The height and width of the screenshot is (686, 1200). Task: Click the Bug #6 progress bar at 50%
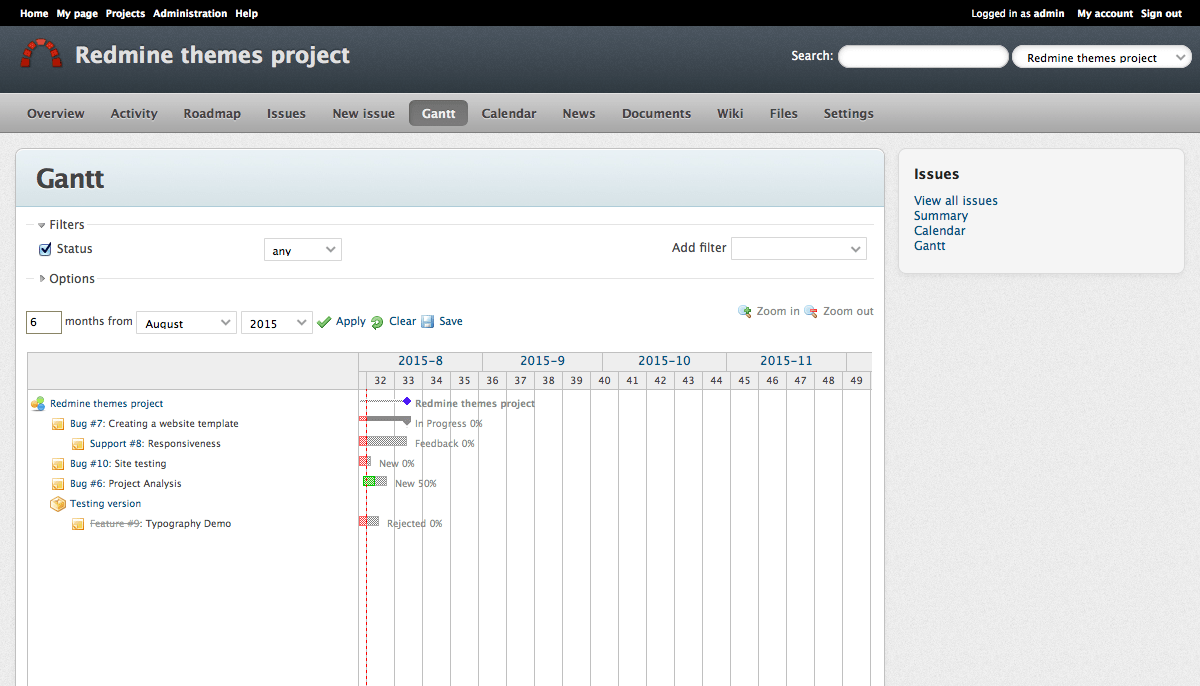click(x=375, y=481)
